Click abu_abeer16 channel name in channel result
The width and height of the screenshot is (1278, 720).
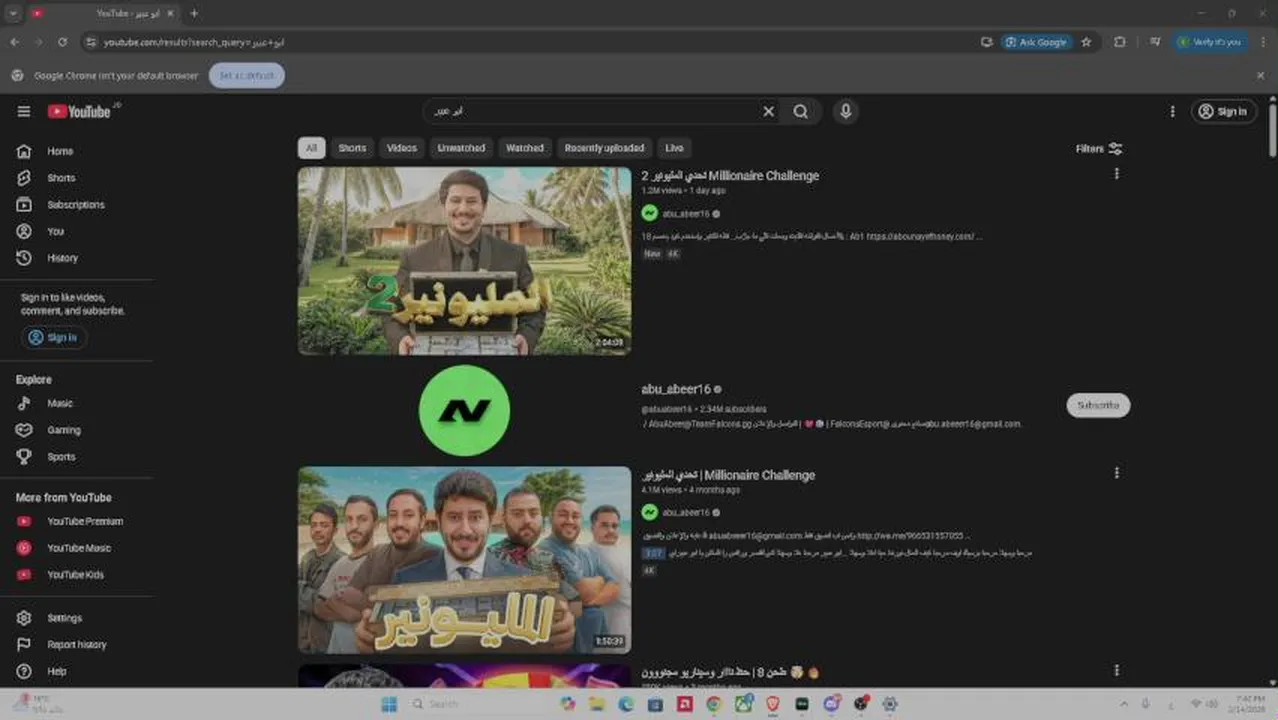[x=676, y=389]
